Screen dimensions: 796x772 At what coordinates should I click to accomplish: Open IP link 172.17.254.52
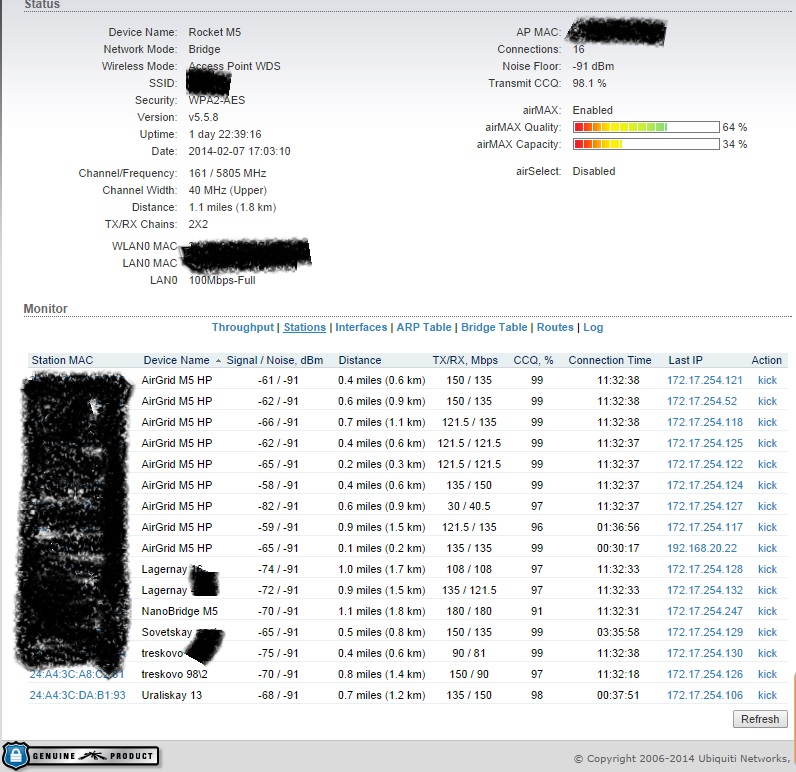tap(702, 401)
